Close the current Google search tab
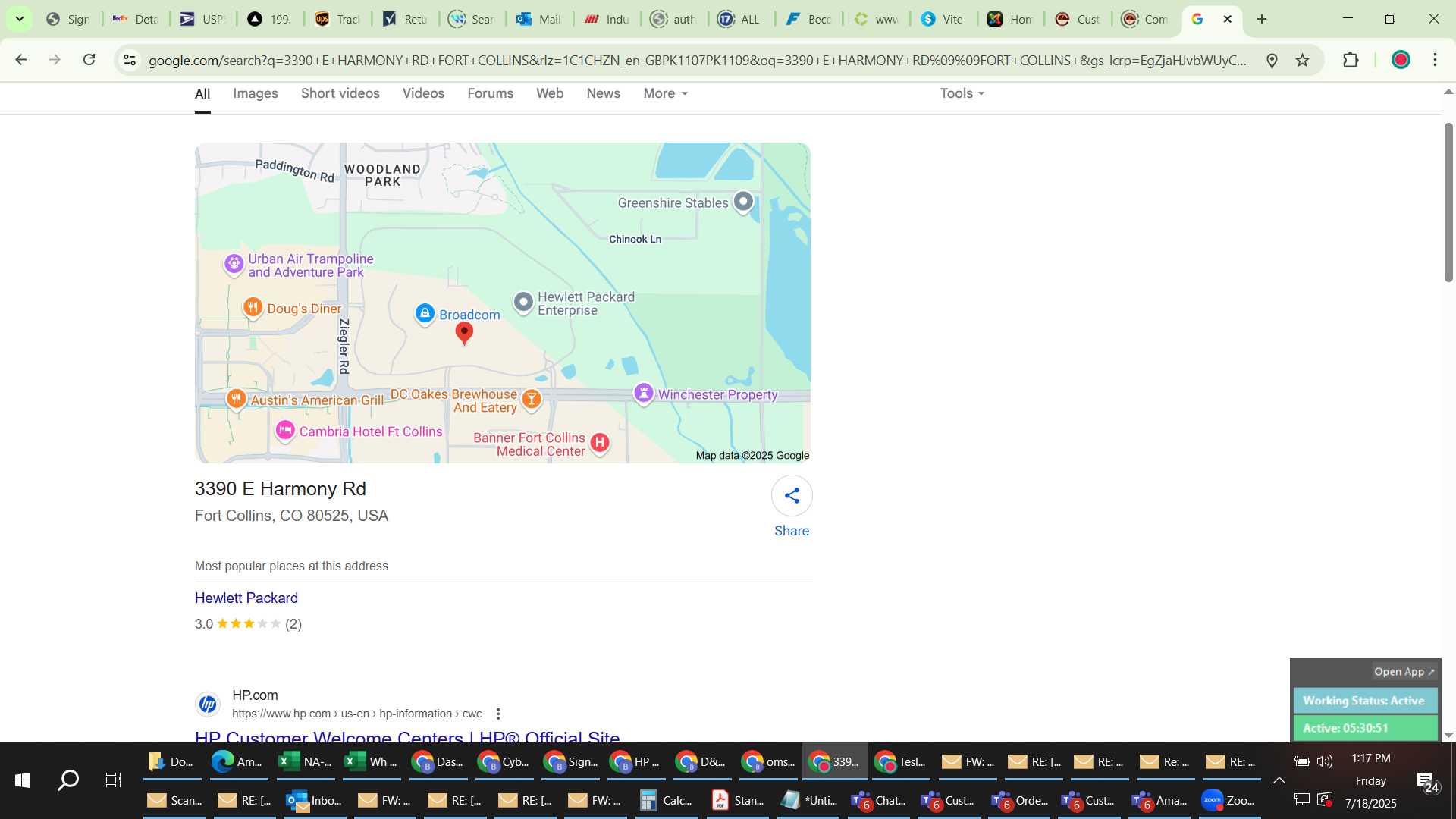 (1228, 19)
